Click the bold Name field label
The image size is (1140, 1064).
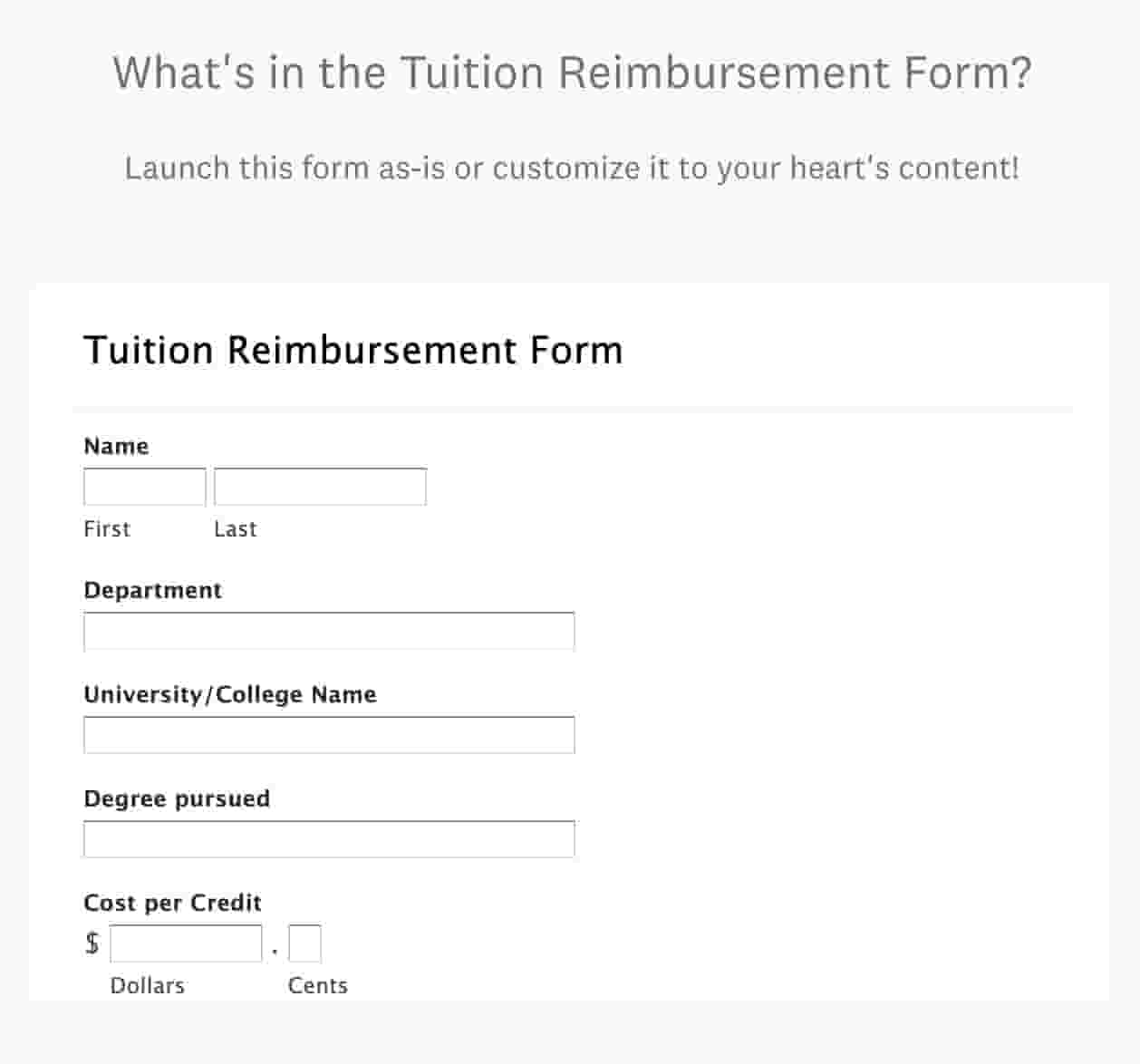pos(116,446)
